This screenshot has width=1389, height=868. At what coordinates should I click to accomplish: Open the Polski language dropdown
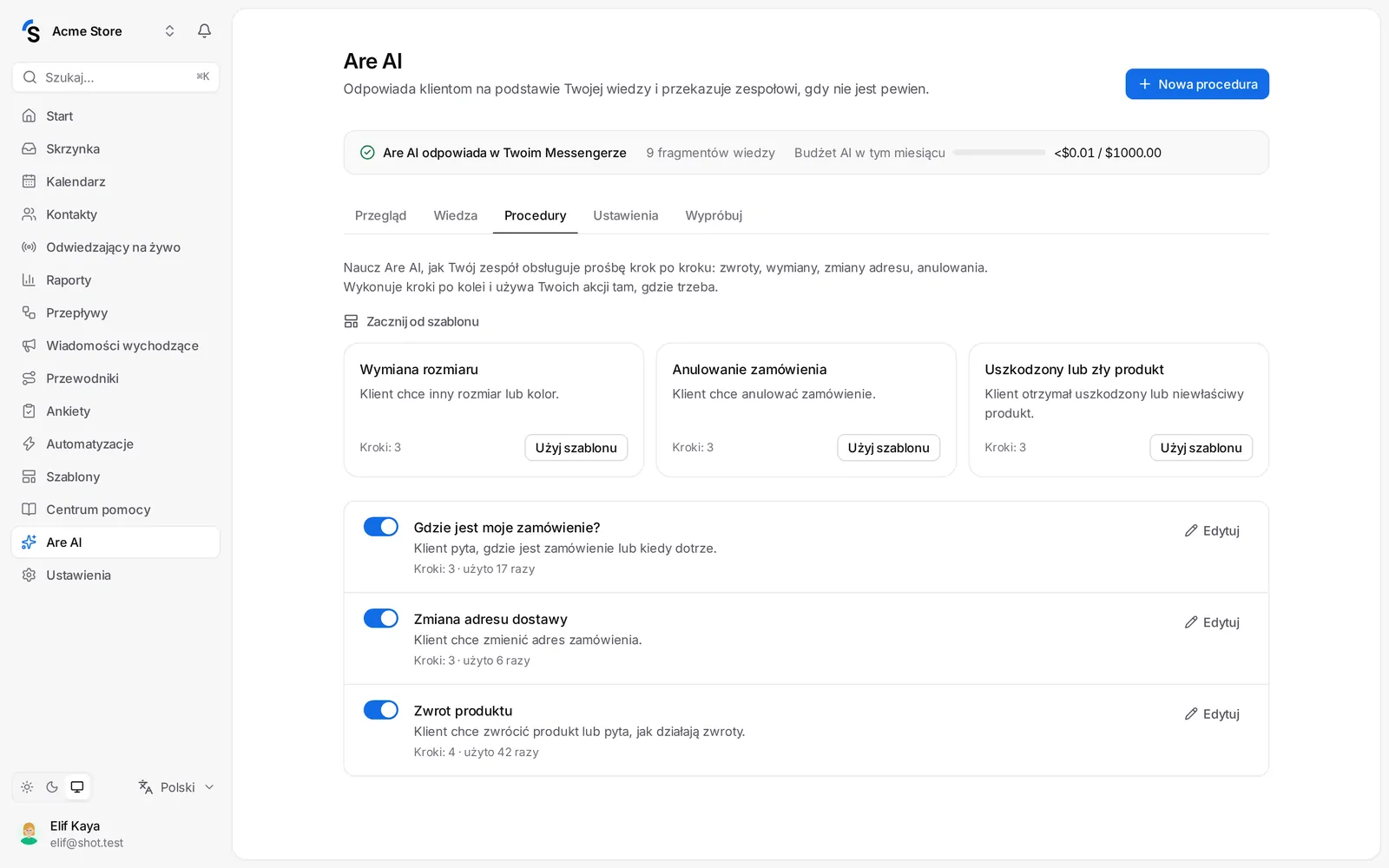176,787
